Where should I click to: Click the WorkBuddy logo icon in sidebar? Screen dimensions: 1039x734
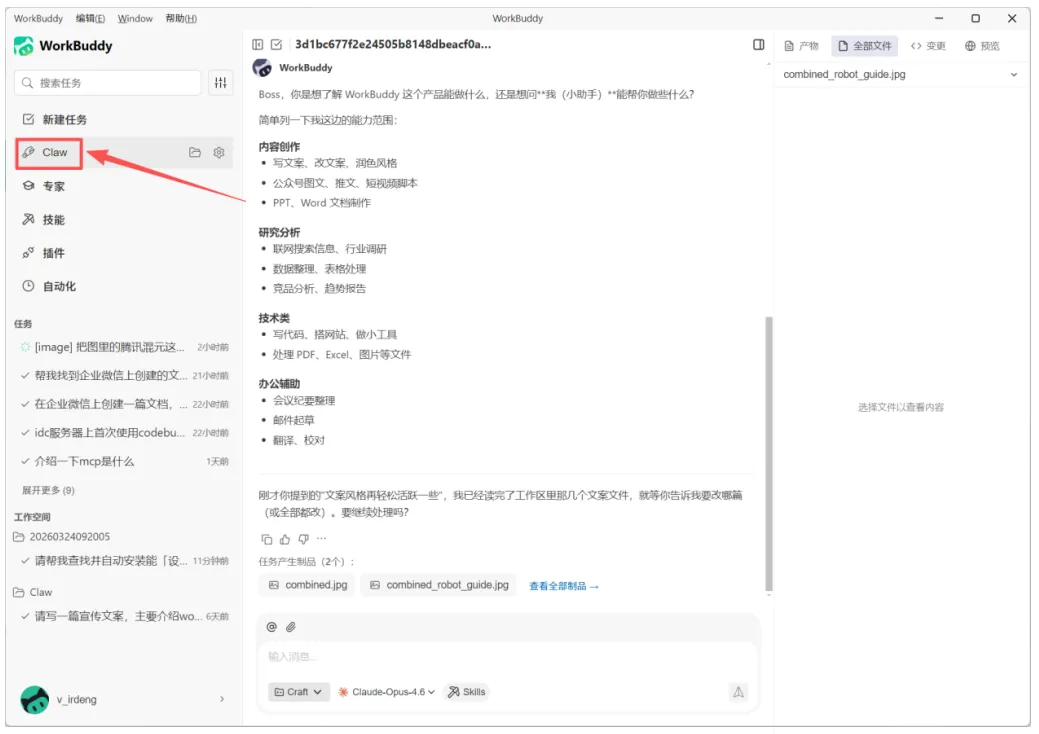24,46
